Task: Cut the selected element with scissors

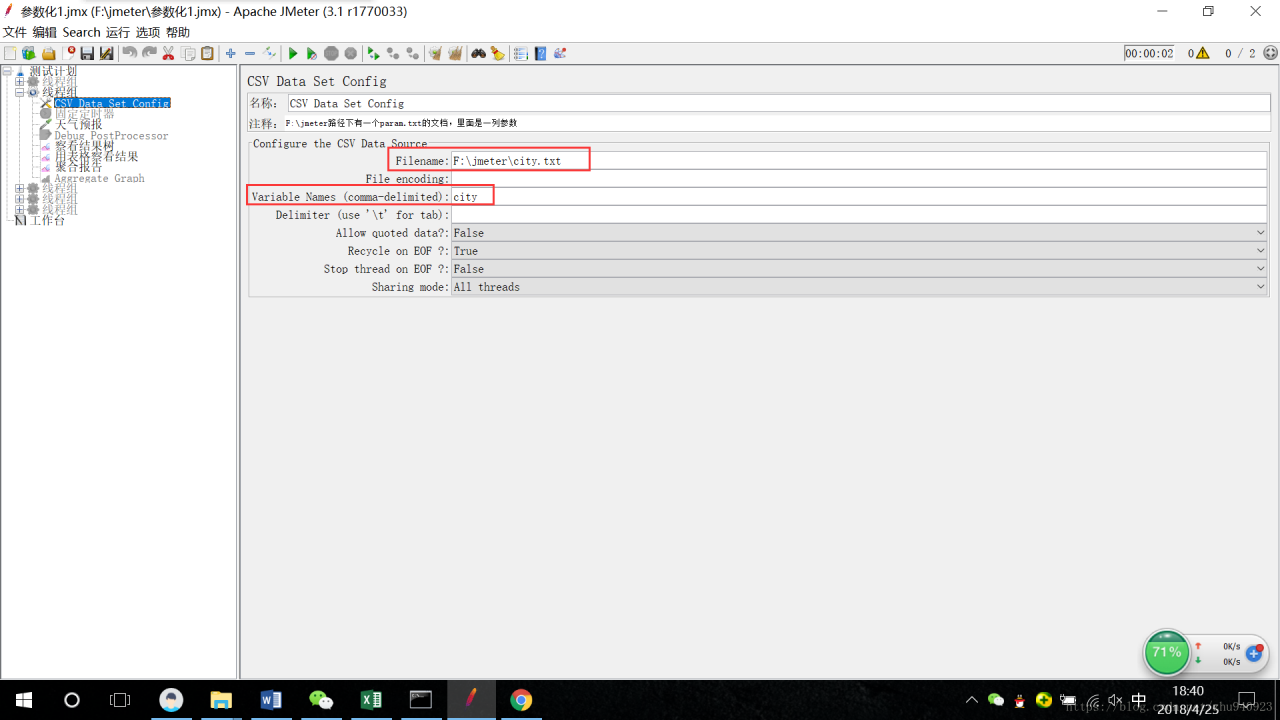Action: (168, 54)
